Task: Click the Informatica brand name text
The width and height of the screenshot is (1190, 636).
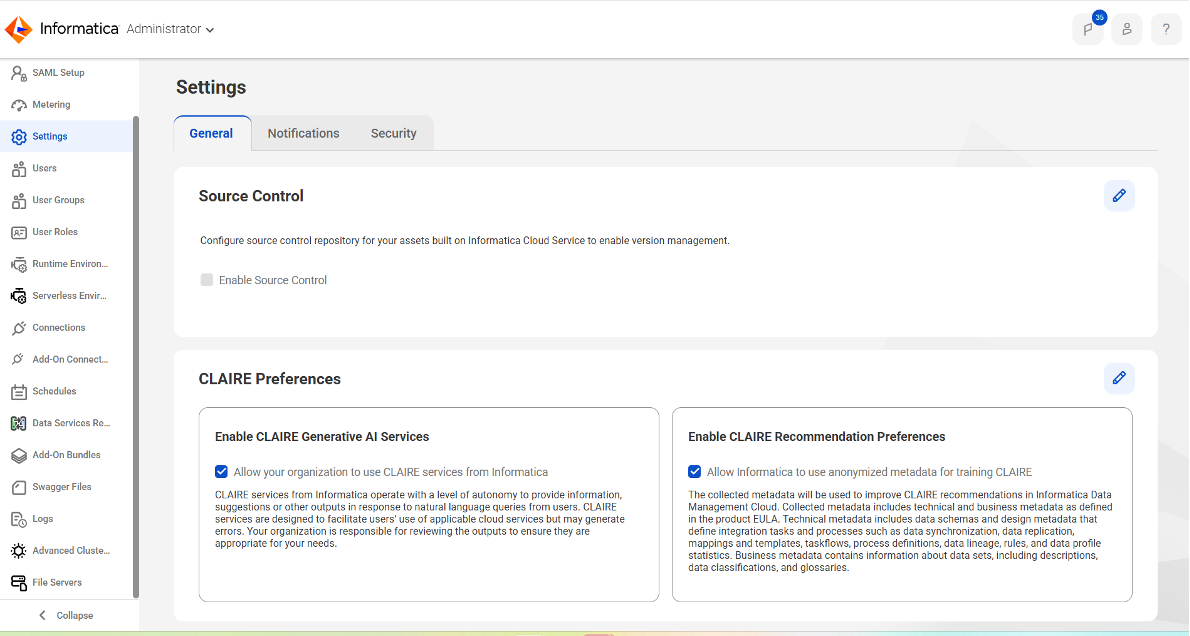Action: tap(79, 29)
